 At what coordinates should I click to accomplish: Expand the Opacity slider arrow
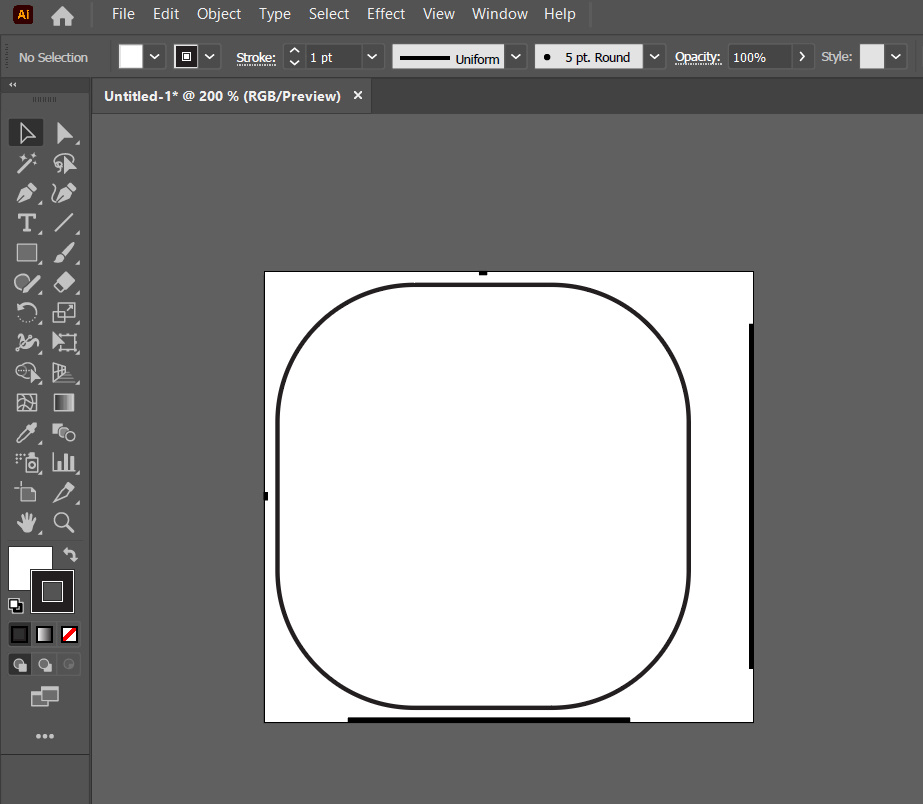[x=802, y=57]
